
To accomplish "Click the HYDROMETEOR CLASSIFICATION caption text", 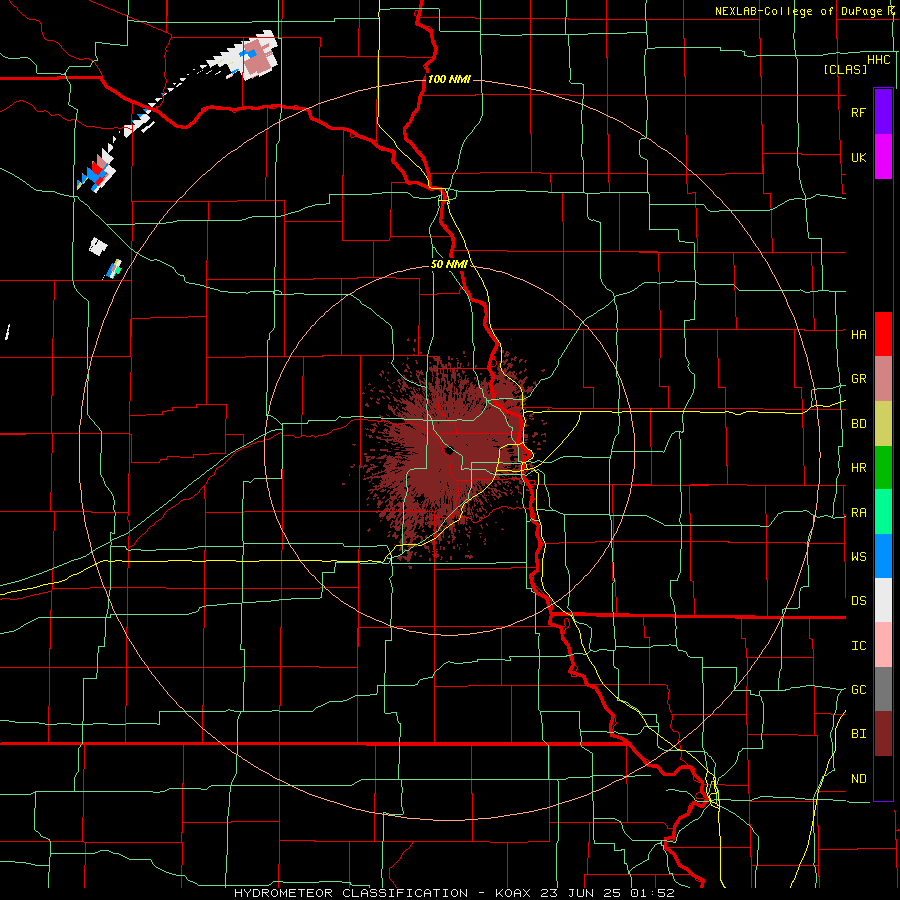I will pyautogui.click(x=351, y=893).
